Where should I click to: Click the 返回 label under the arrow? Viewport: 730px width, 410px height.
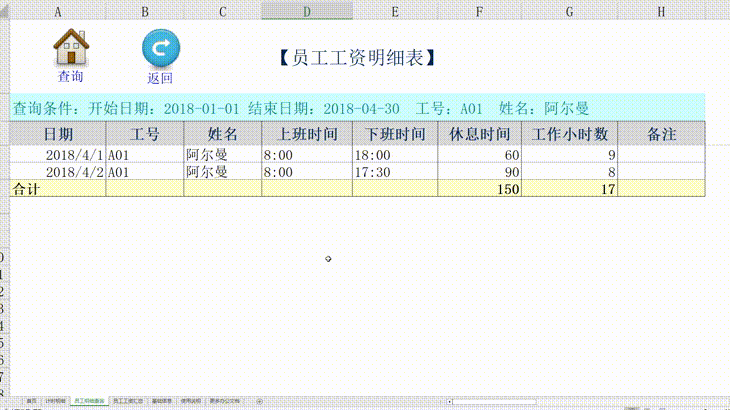[x=160, y=78]
